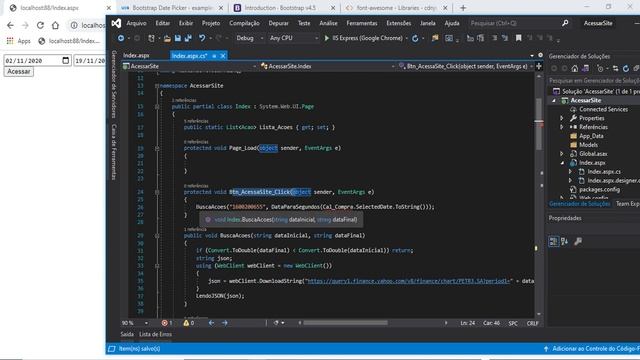
Task: Open the Apps grid in the Chrome bookmarks bar
Action: point(19,41)
